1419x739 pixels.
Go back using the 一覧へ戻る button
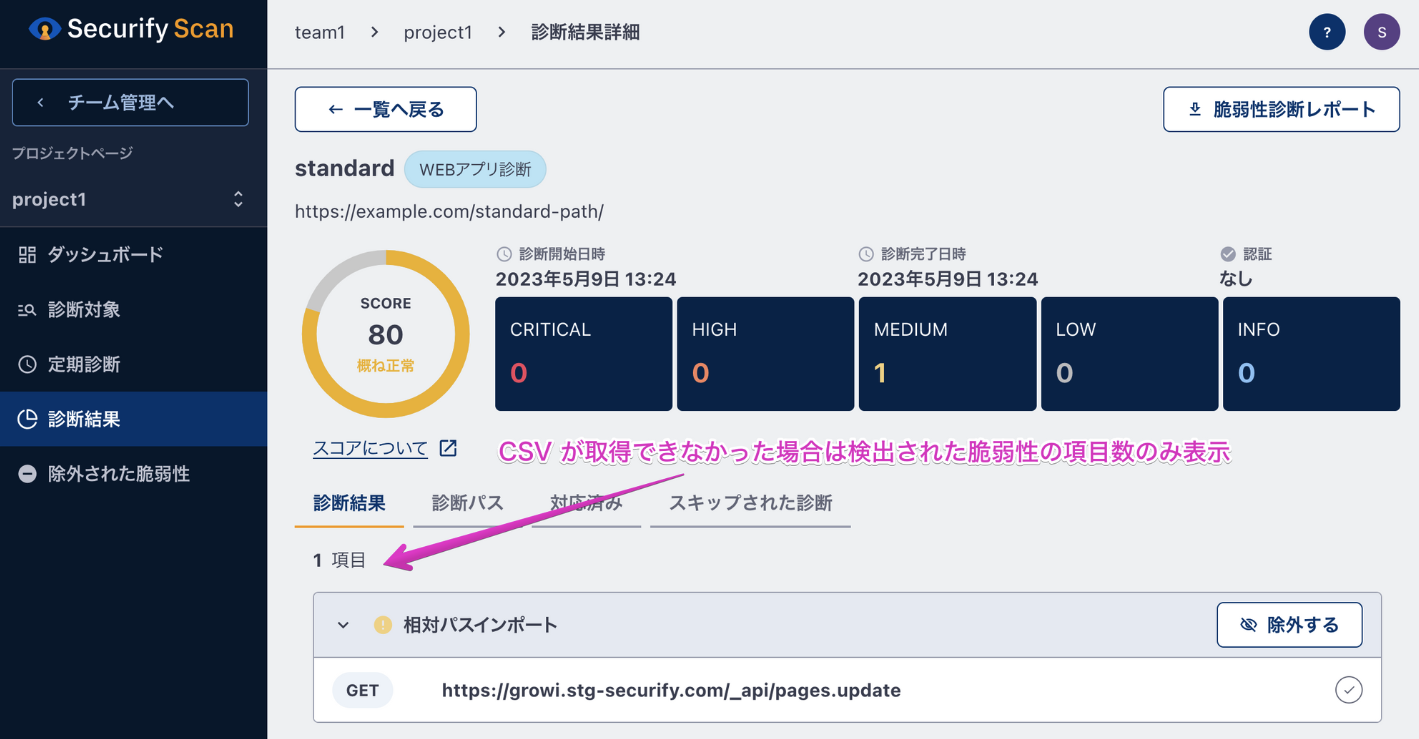(x=385, y=109)
